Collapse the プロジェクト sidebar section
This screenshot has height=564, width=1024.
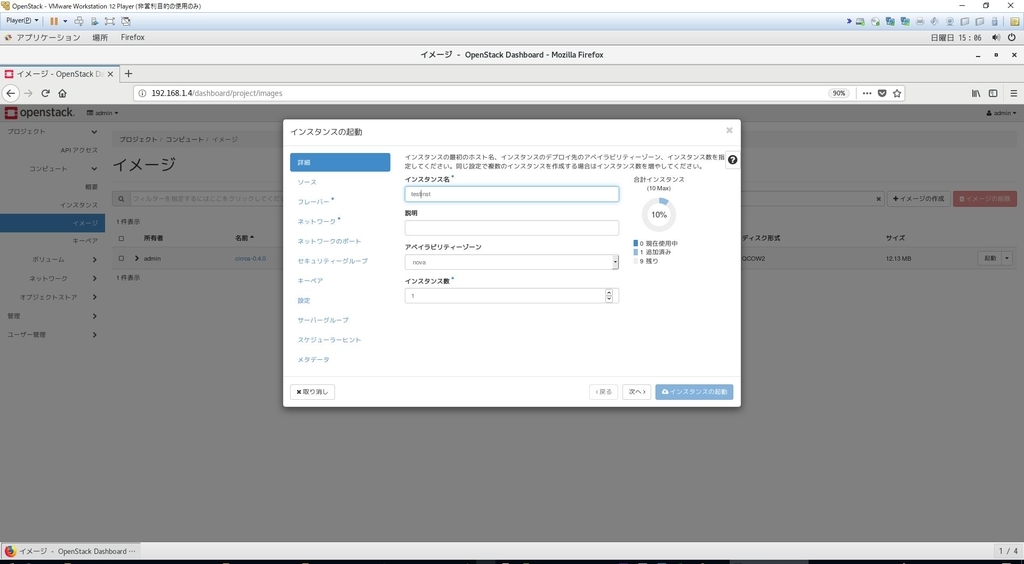(52, 132)
